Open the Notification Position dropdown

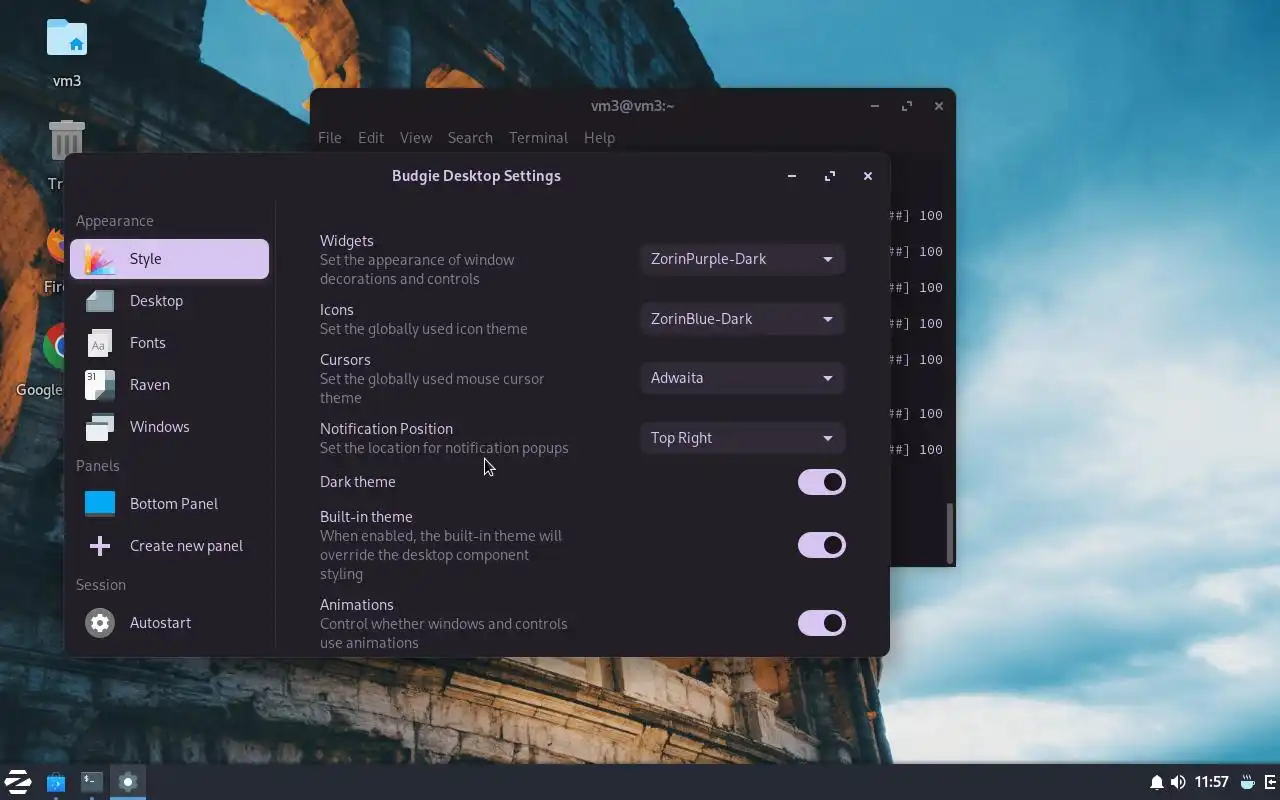point(742,438)
